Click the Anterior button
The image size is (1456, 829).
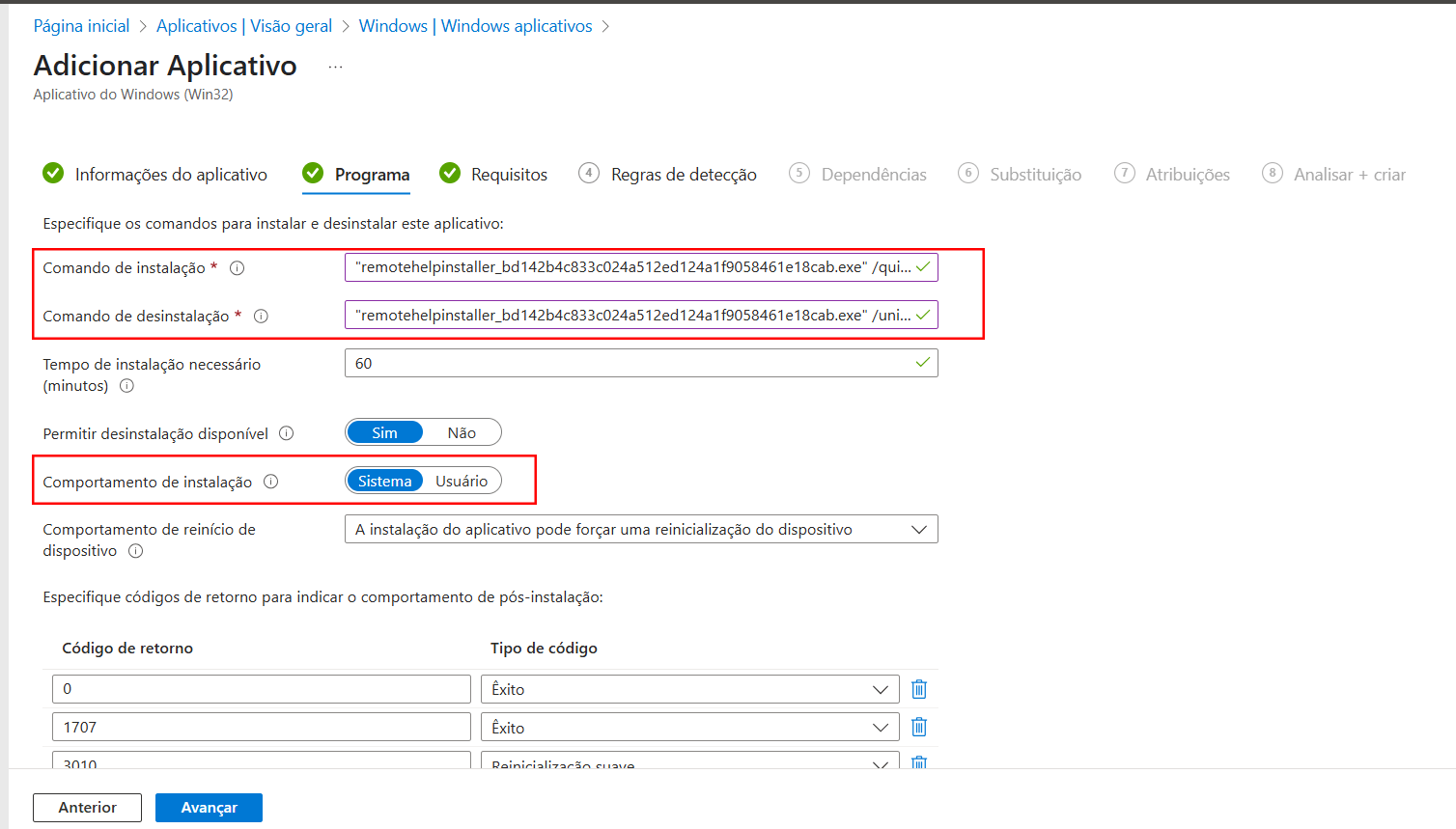pyautogui.click(x=87, y=808)
